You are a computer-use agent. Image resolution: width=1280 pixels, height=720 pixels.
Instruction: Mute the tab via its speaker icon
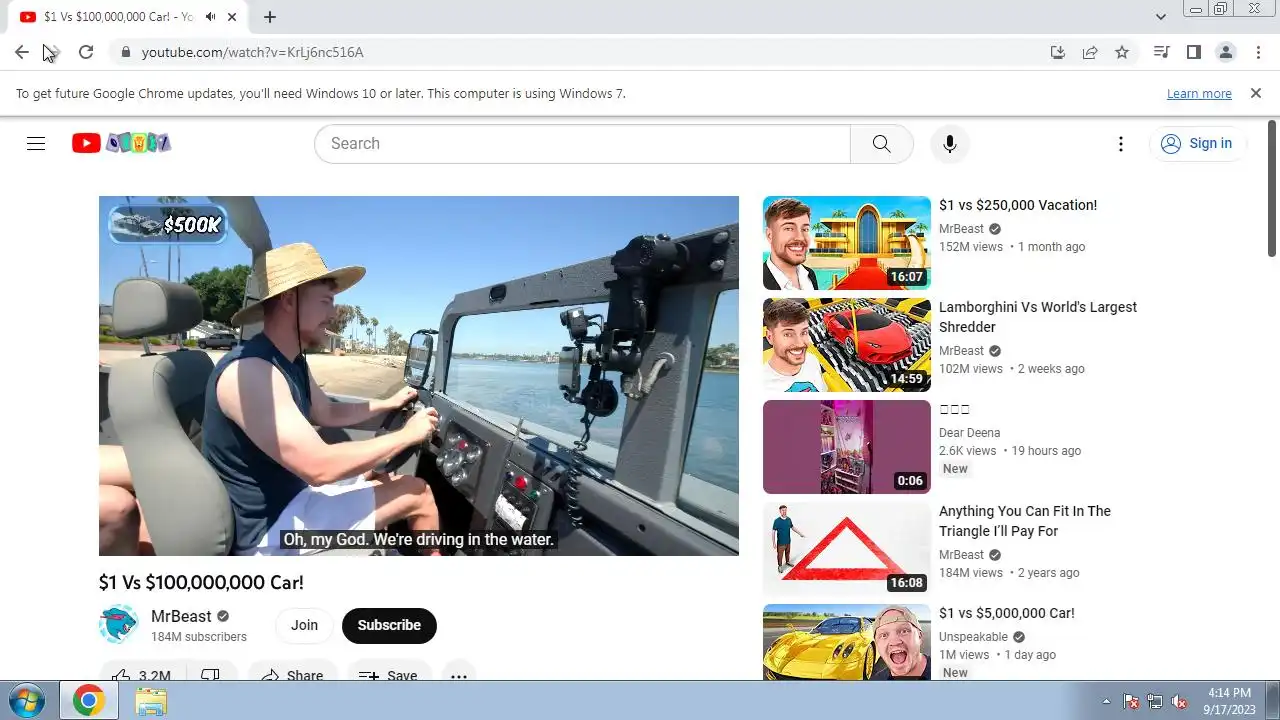[210, 17]
